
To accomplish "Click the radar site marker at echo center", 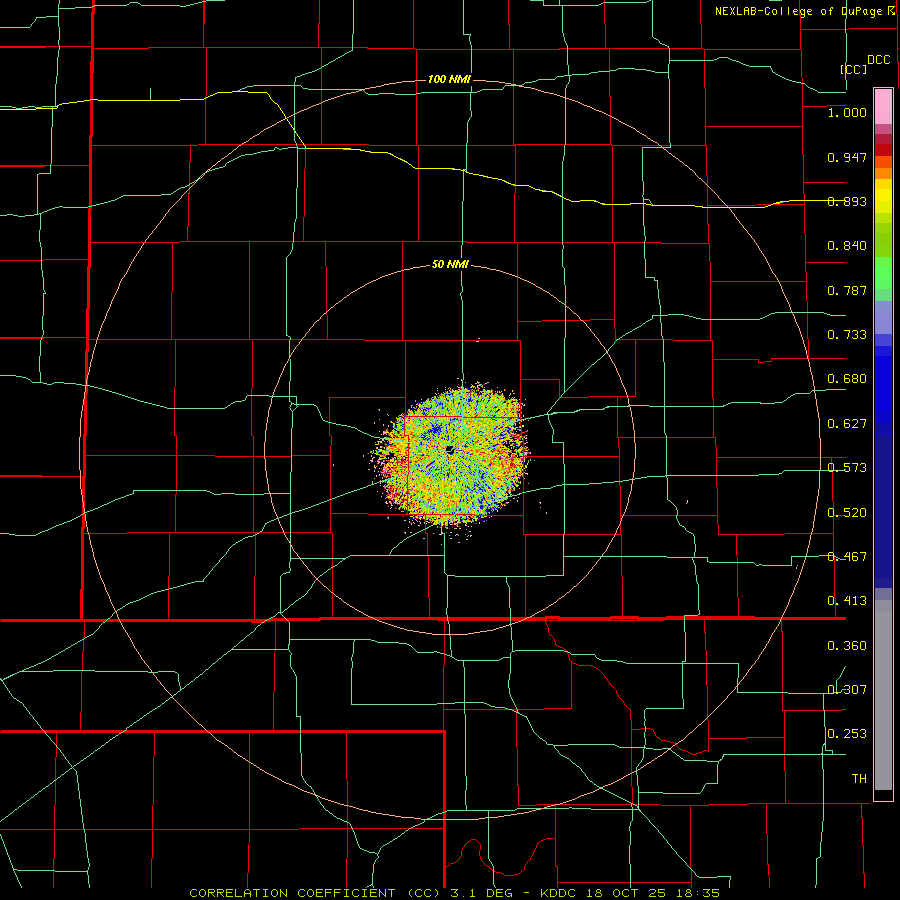I will [451, 449].
